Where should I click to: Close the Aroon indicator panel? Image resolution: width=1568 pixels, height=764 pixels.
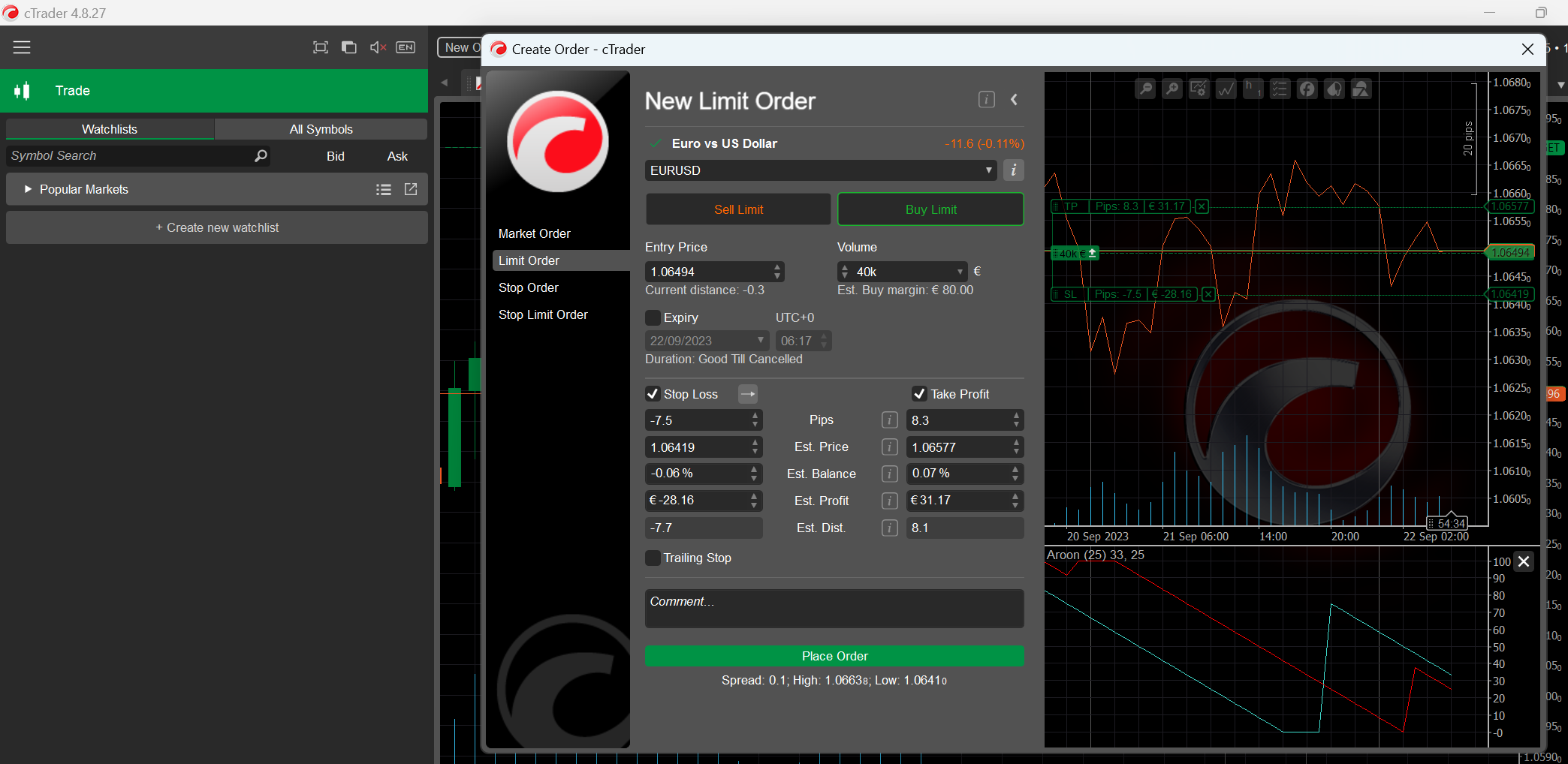click(1524, 561)
